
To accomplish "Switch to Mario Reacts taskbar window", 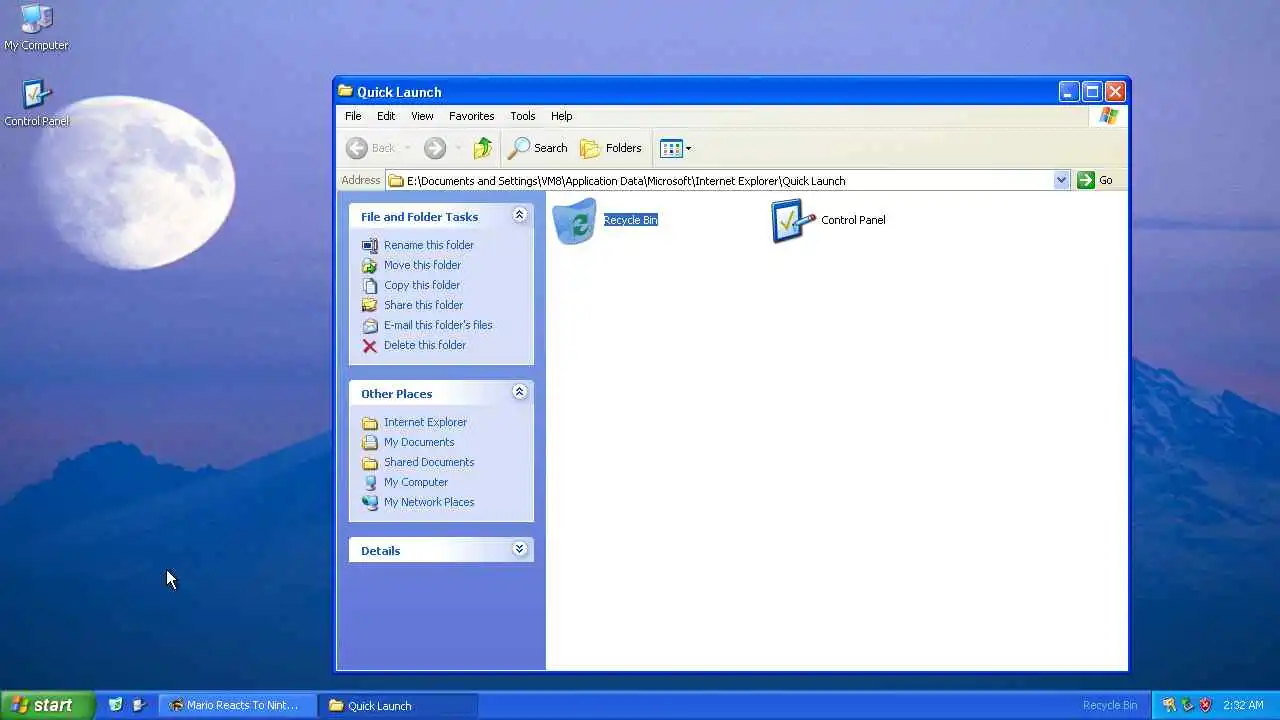I will [238, 705].
